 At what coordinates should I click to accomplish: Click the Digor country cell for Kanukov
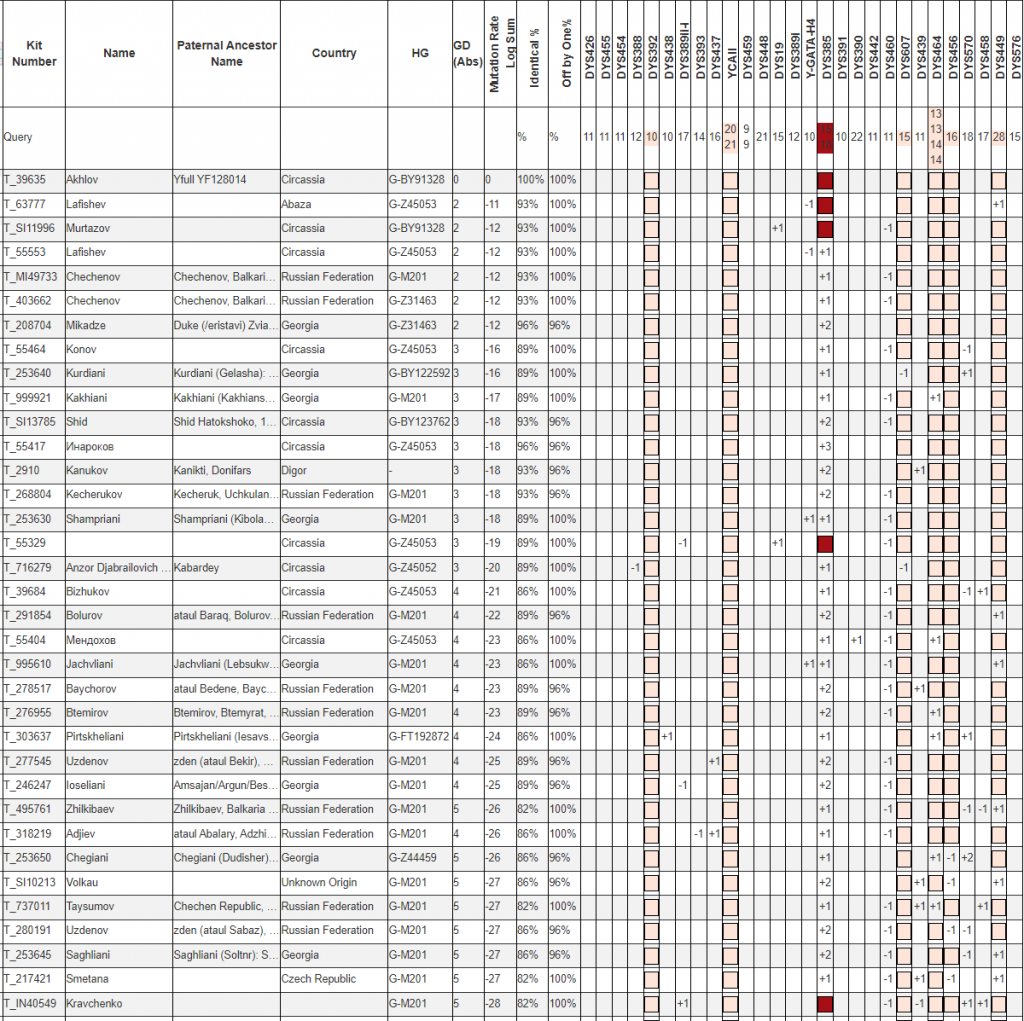click(x=295, y=470)
